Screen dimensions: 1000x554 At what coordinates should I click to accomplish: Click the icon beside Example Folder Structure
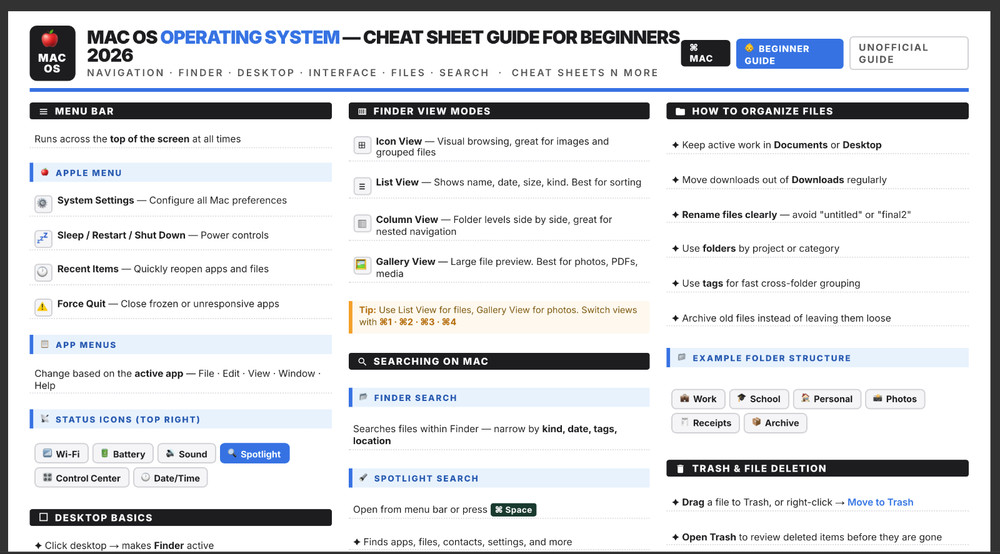682,357
